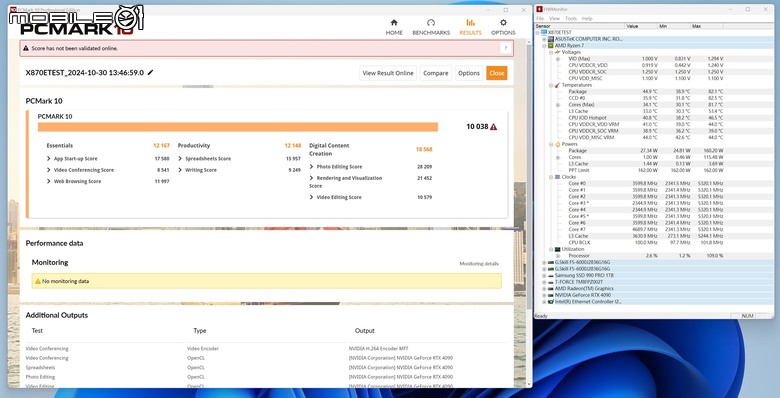
Task: Click the orange Close button
Action: [496, 73]
